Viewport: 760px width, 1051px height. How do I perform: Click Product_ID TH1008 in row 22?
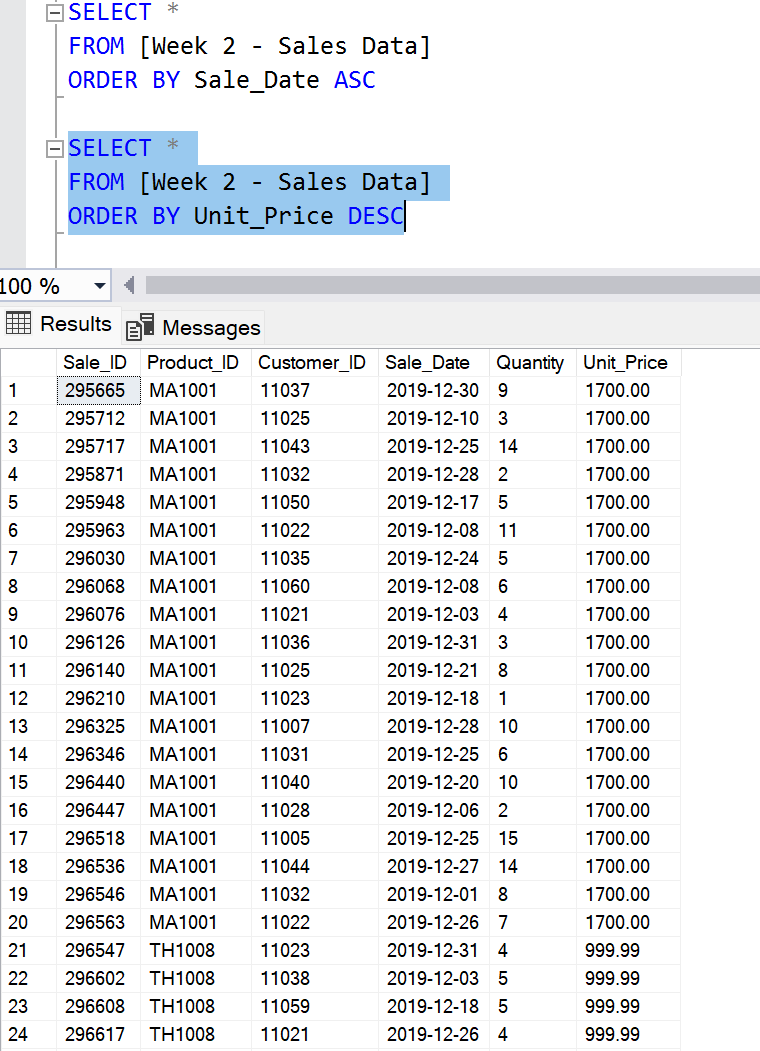(196, 979)
